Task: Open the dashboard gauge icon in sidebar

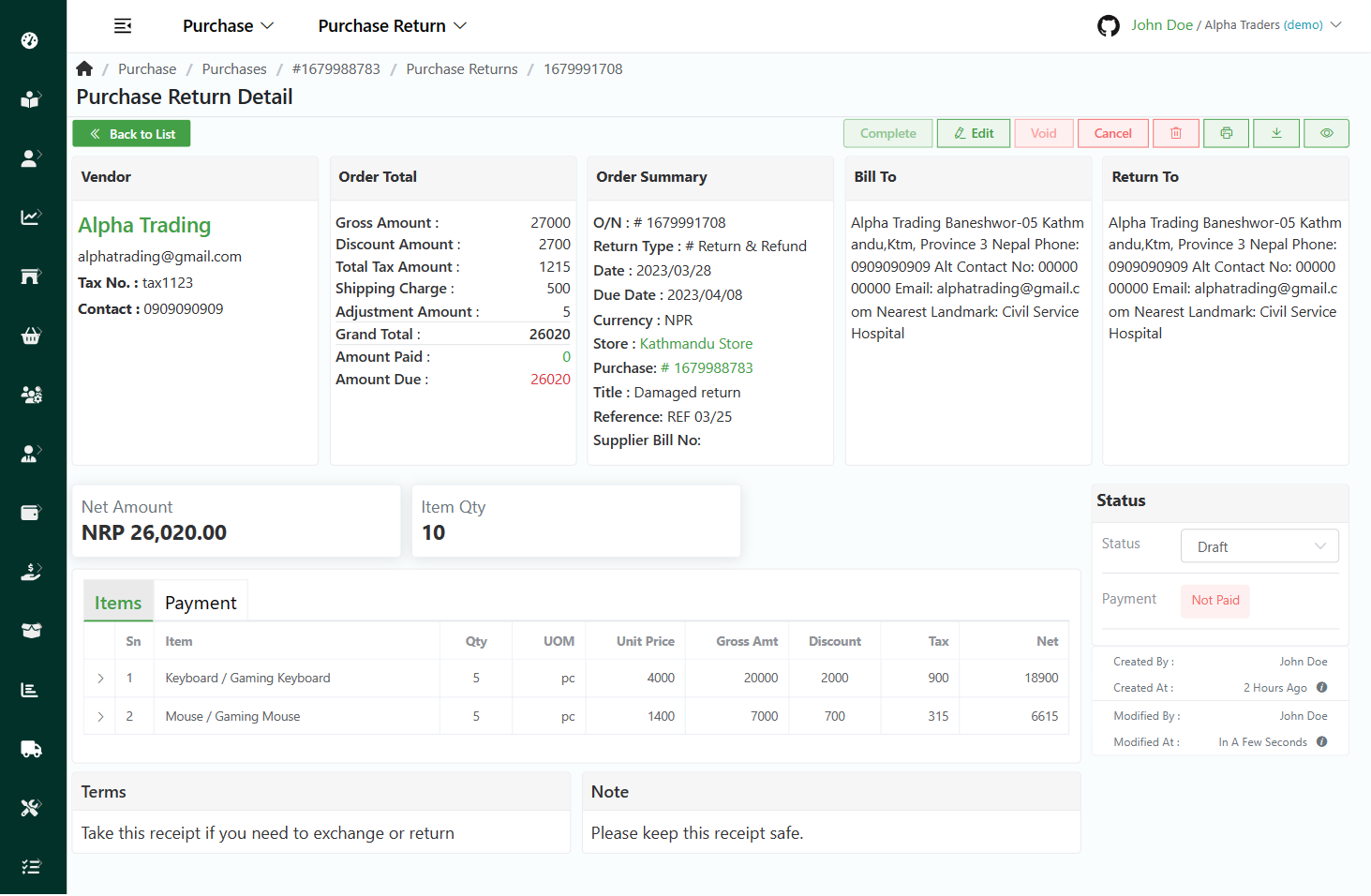Action: (x=30, y=40)
